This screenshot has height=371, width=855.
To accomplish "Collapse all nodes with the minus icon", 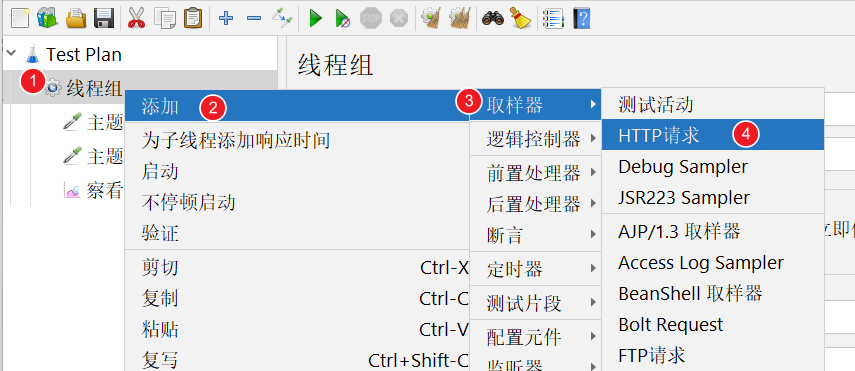I will tap(254, 19).
